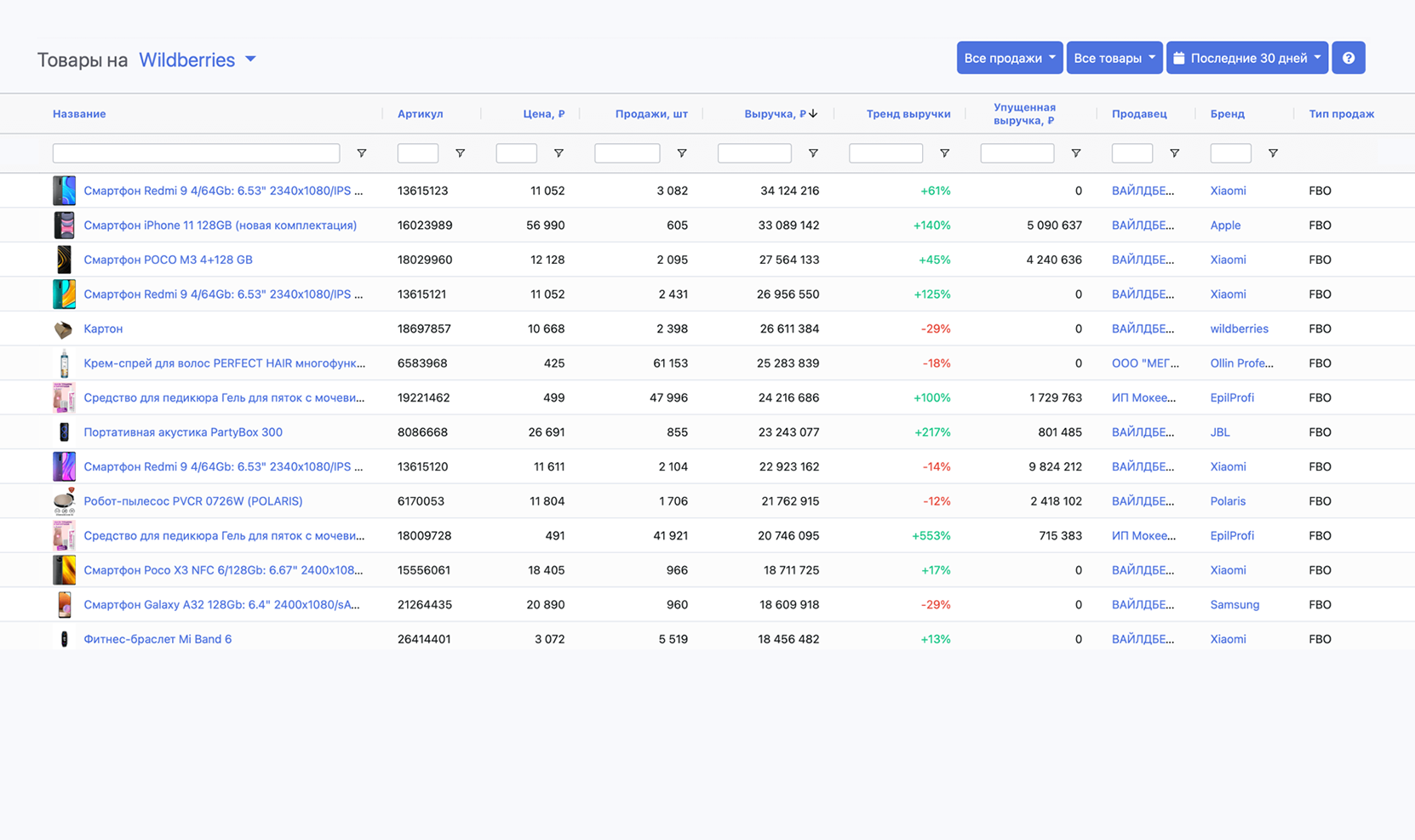Open Смартфон Poco X3 NFC link

click(x=223, y=570)
